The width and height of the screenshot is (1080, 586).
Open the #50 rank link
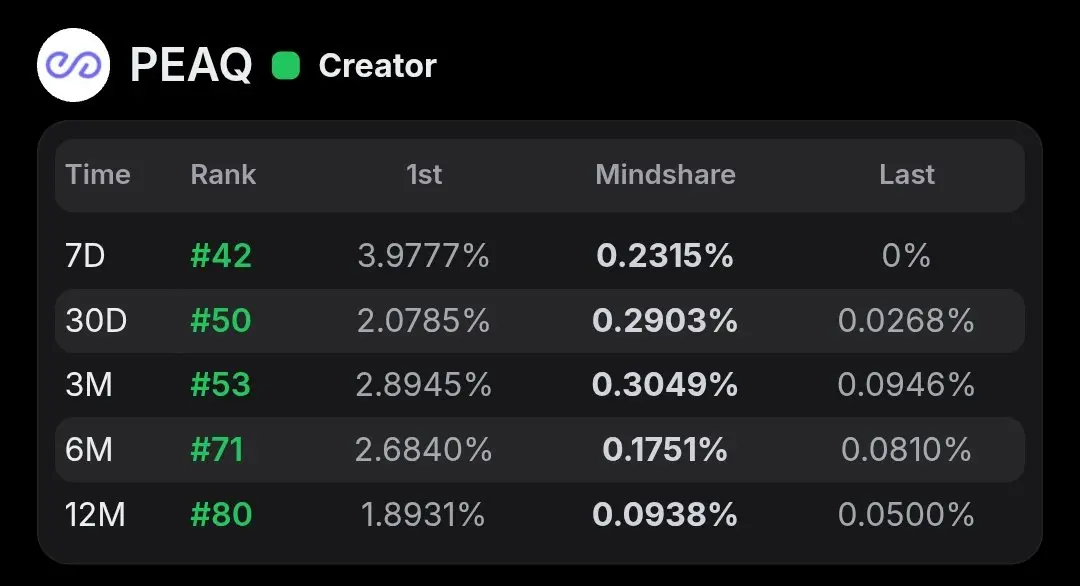pyautogui.click(x=221, y=320)
